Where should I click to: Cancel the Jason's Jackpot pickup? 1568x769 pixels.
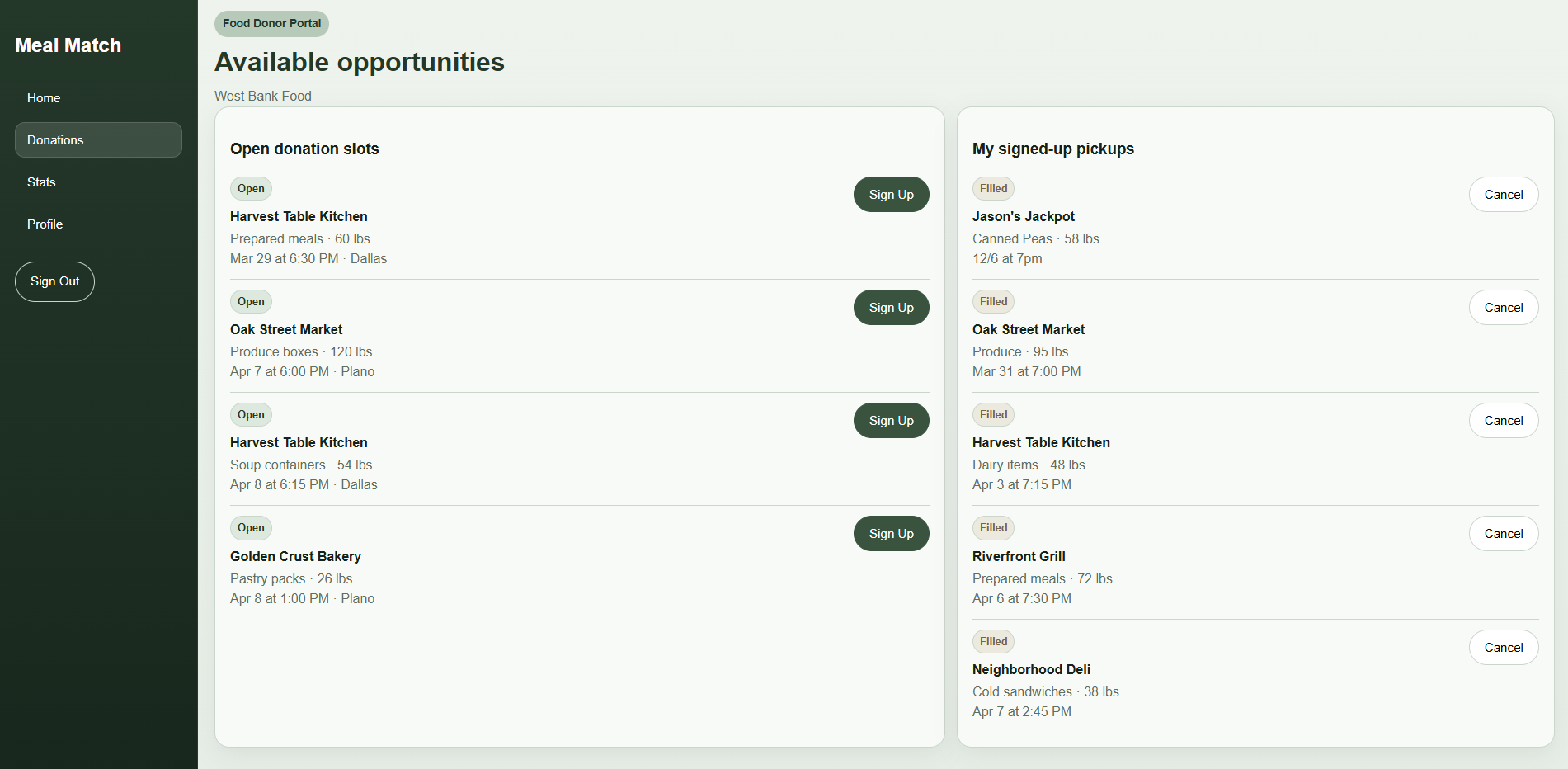point(1503,195)
